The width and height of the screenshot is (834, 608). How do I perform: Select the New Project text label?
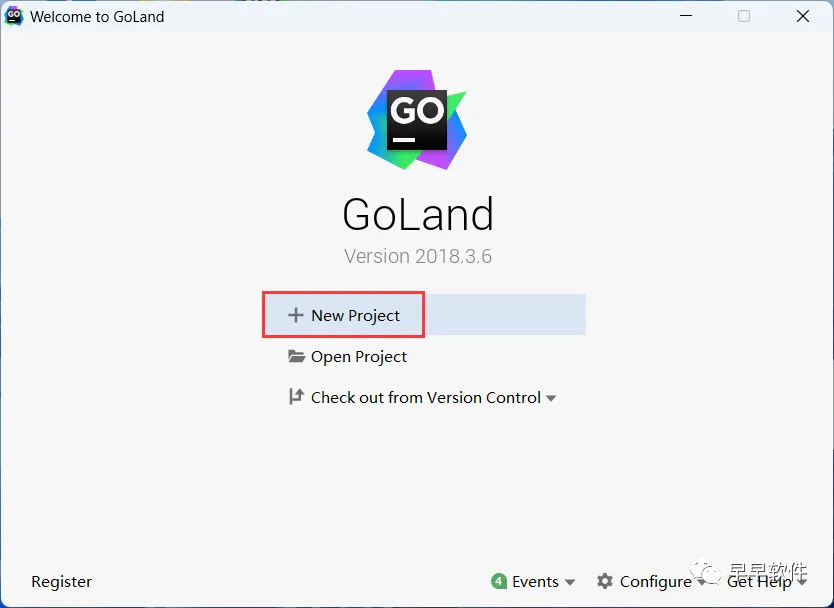pyautogui.click(x=355, y=315)
